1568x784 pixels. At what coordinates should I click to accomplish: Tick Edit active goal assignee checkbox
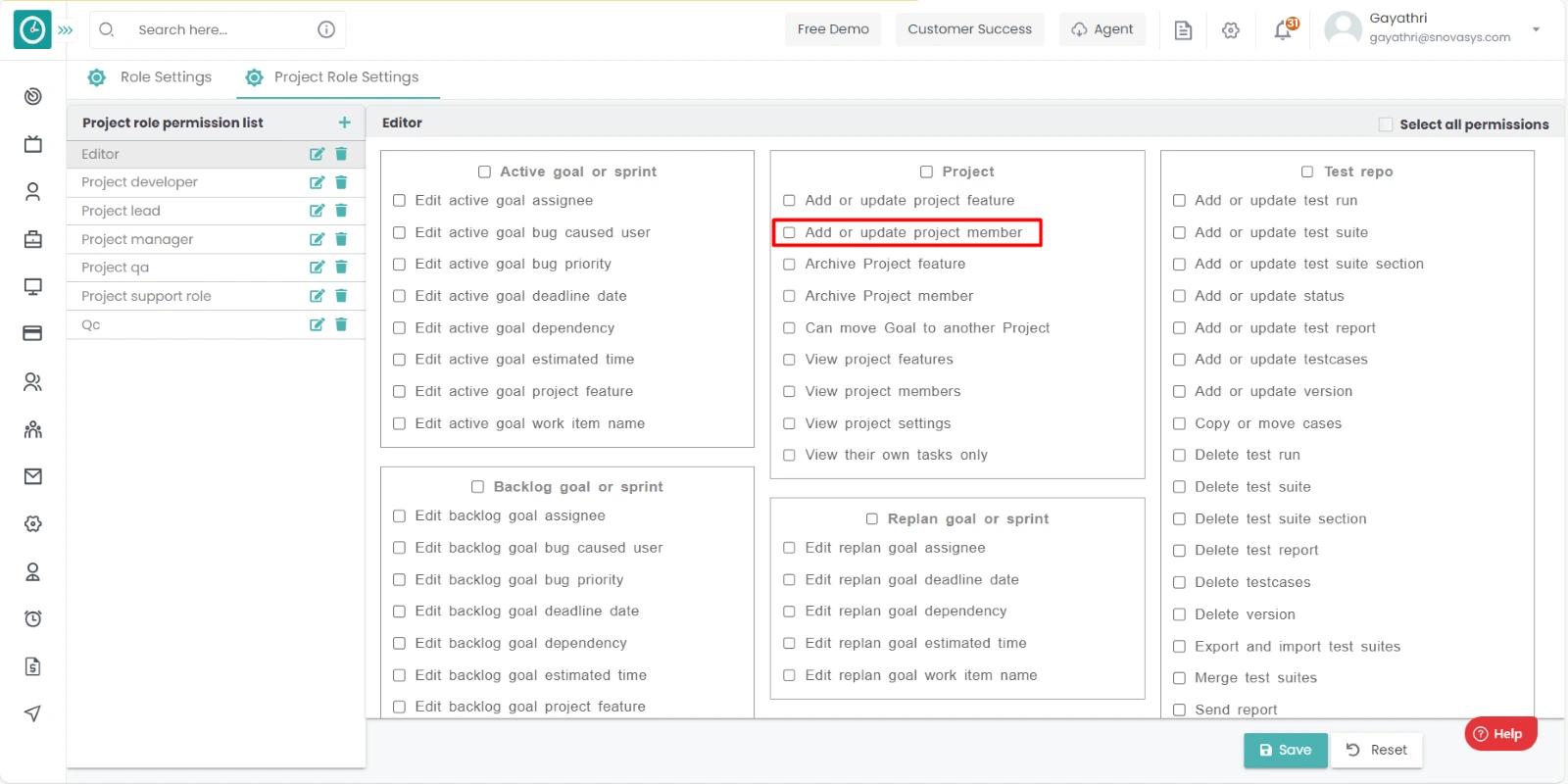pos(399,201)
